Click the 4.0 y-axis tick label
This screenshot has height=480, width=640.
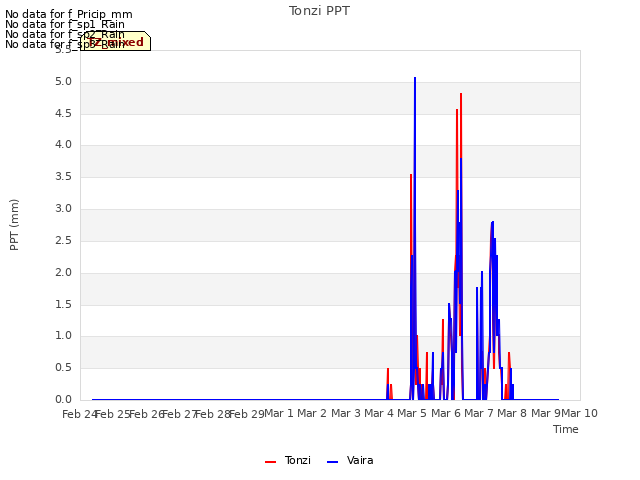click(x=63, y=145)
